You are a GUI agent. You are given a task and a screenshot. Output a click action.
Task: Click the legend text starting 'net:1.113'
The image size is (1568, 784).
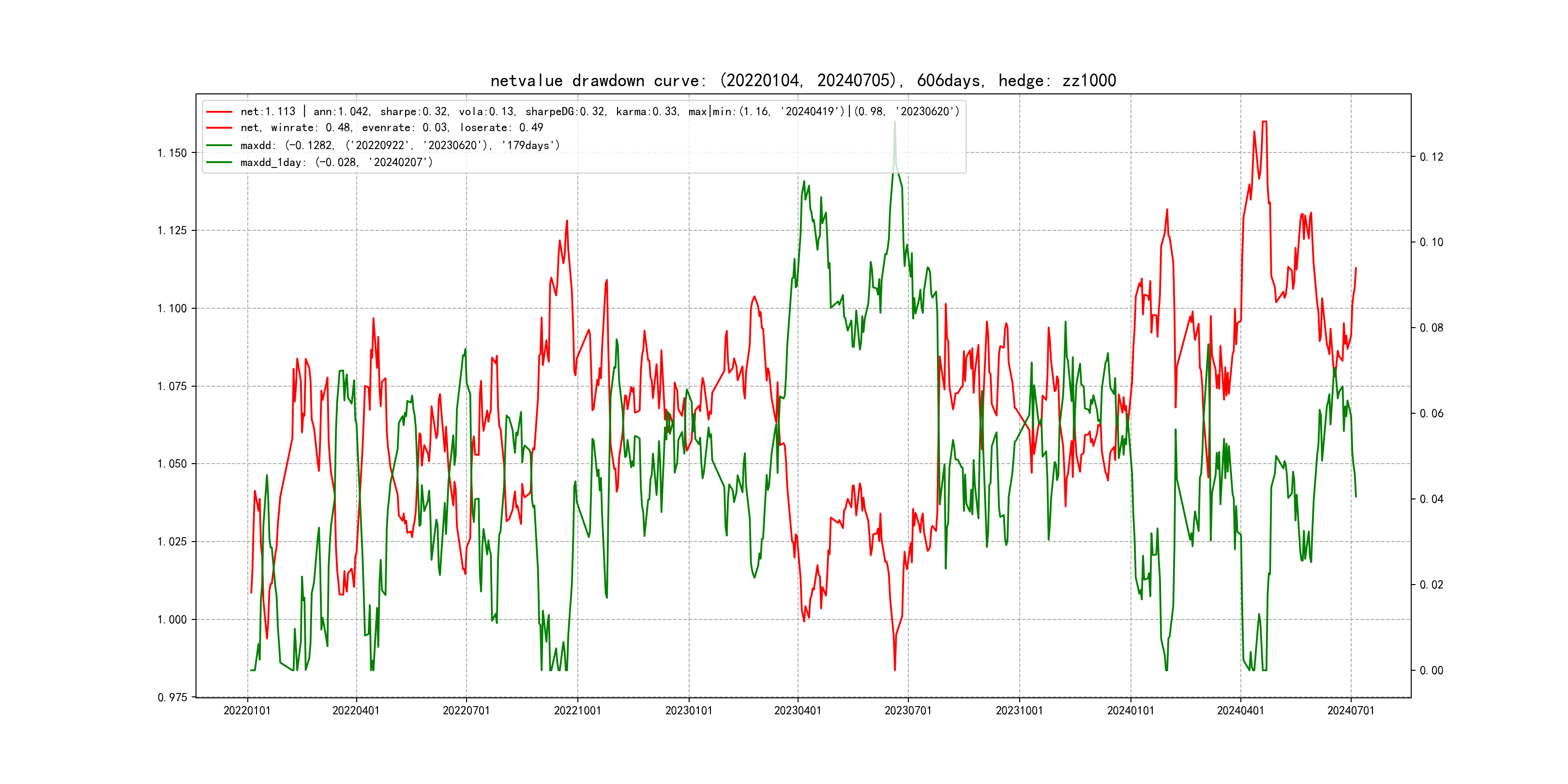(599, 111)
